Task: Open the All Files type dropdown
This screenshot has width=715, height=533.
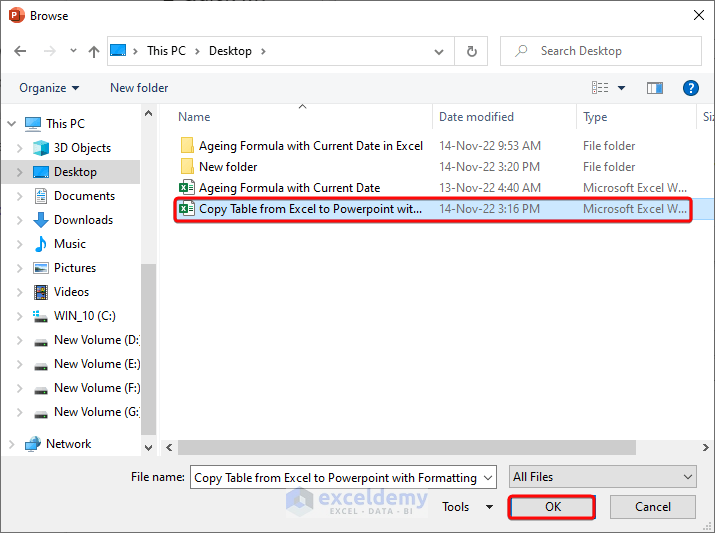Action: tap(602, 477)
